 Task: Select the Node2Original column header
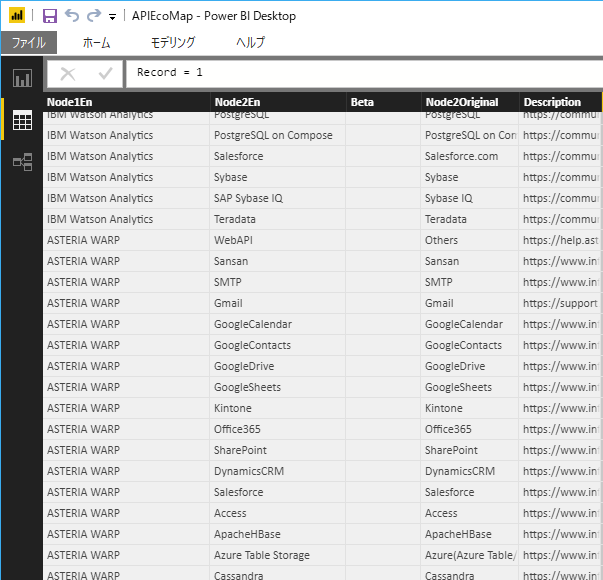tap(470, 102)
